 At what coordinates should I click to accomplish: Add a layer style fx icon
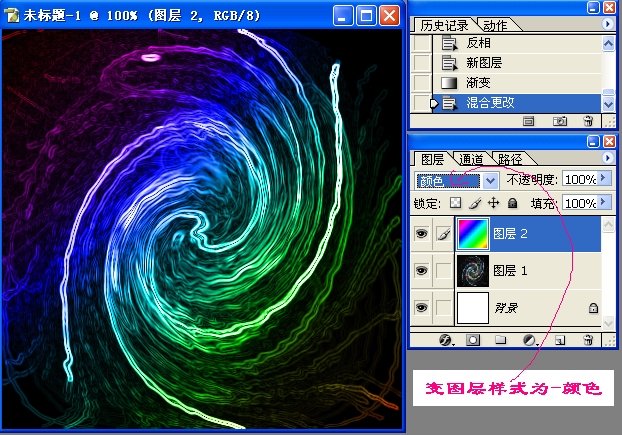[x=446, y=340]
